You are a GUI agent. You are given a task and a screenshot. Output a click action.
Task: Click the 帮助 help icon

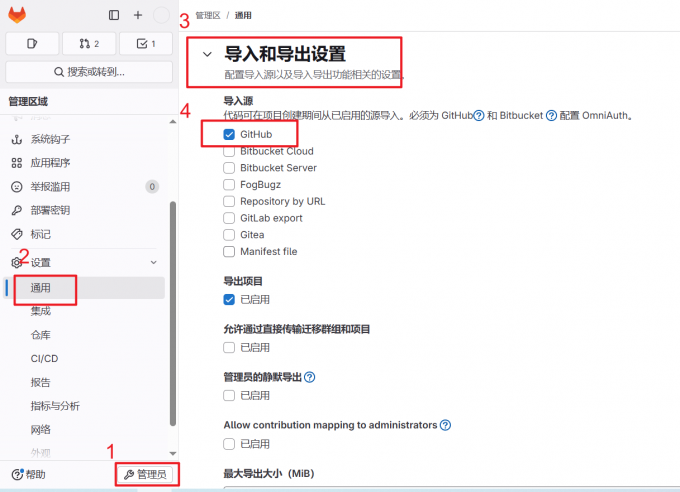tap(17, 474)
